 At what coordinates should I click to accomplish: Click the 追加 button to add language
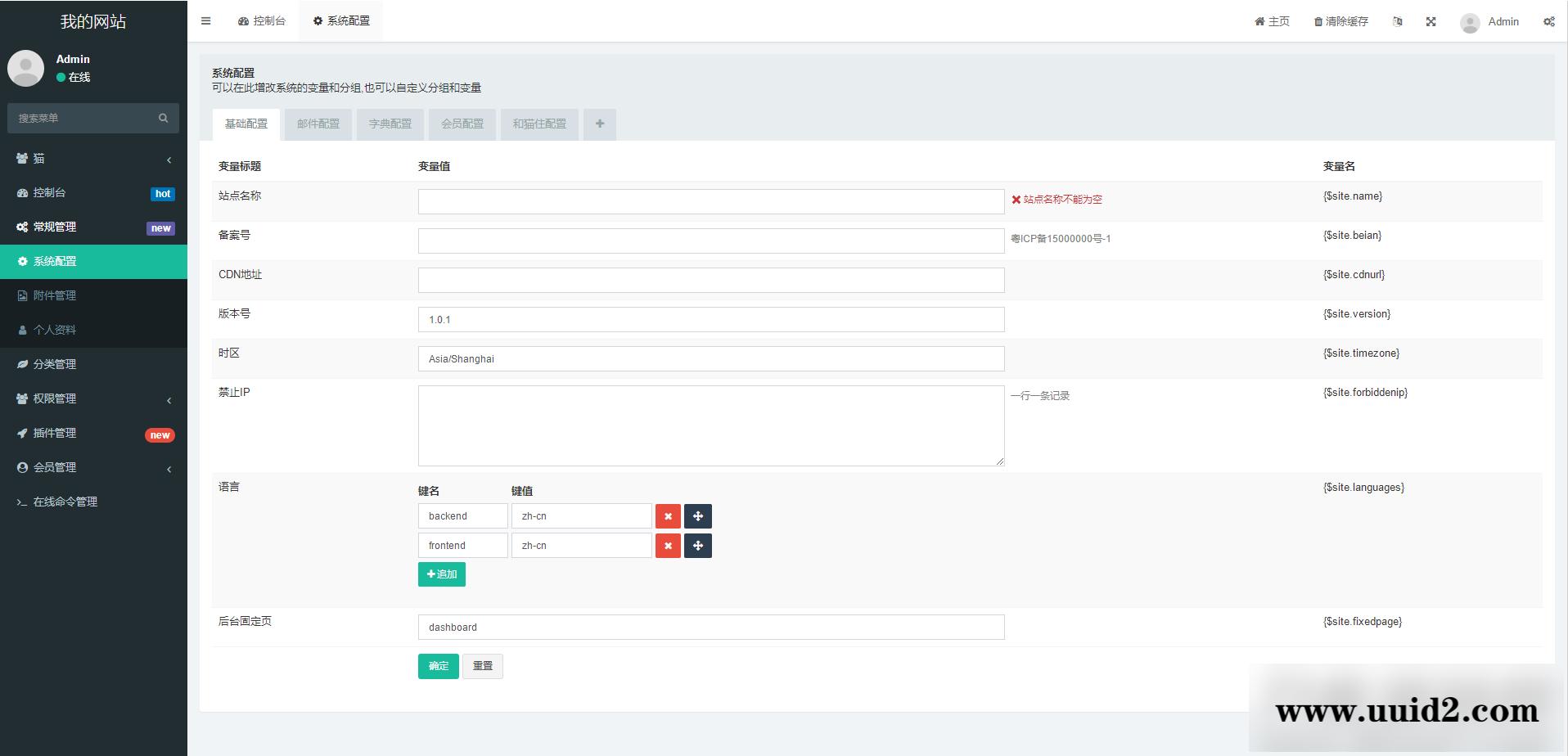(x=442, y=574)
